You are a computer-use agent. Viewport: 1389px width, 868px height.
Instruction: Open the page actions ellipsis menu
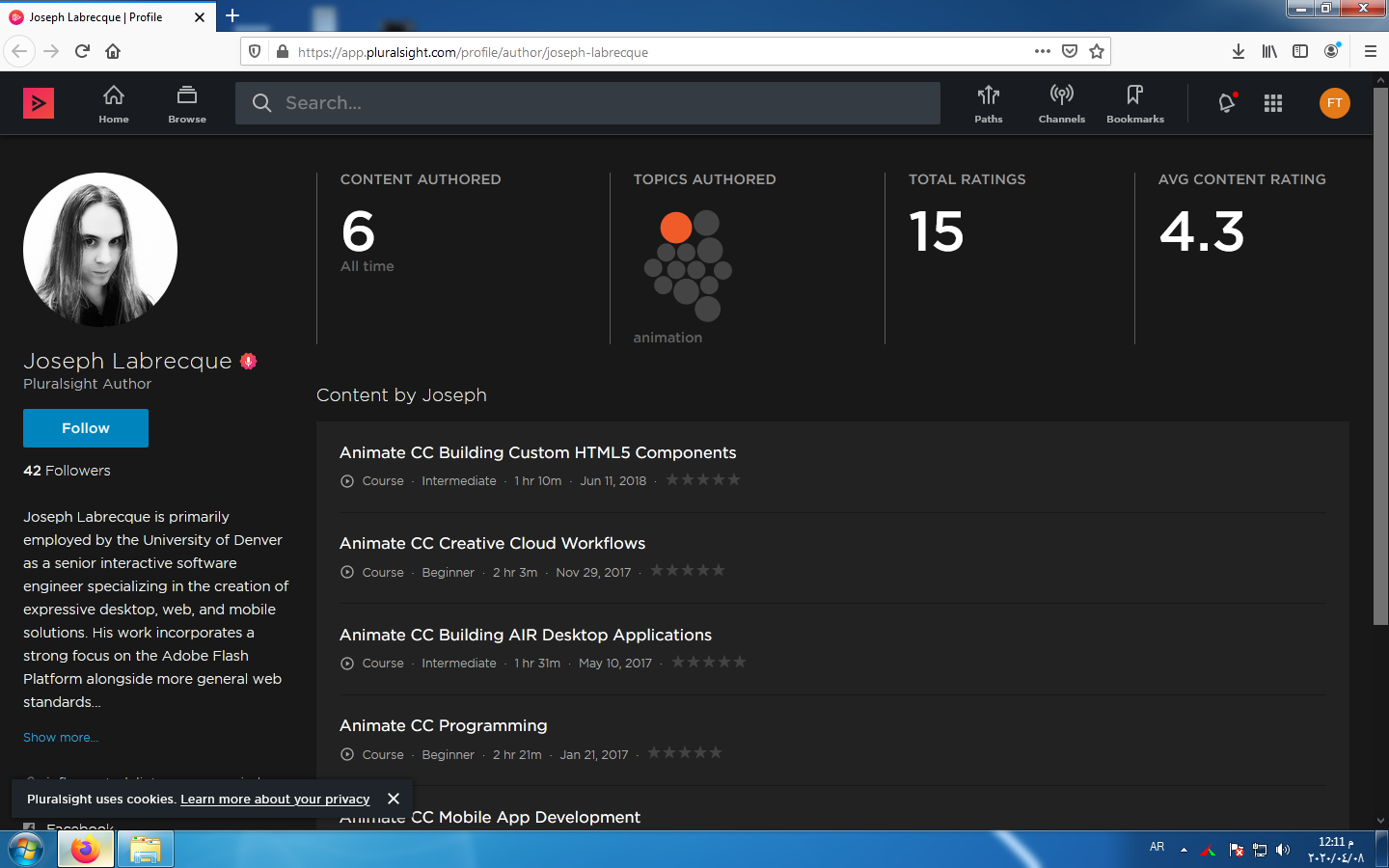click(x=1043, y=51)
